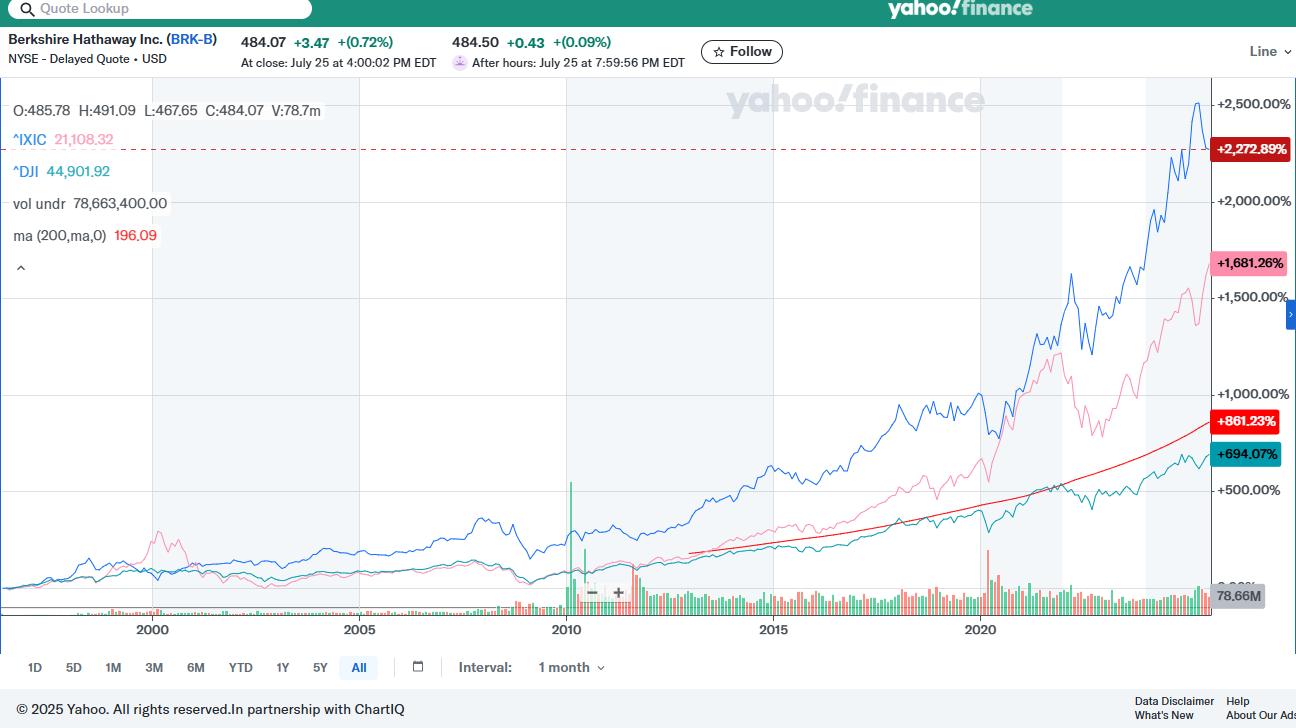Click the 2010 year axis label
Viewport: 1296px width, 728px height.
click(x=566, y=630)
